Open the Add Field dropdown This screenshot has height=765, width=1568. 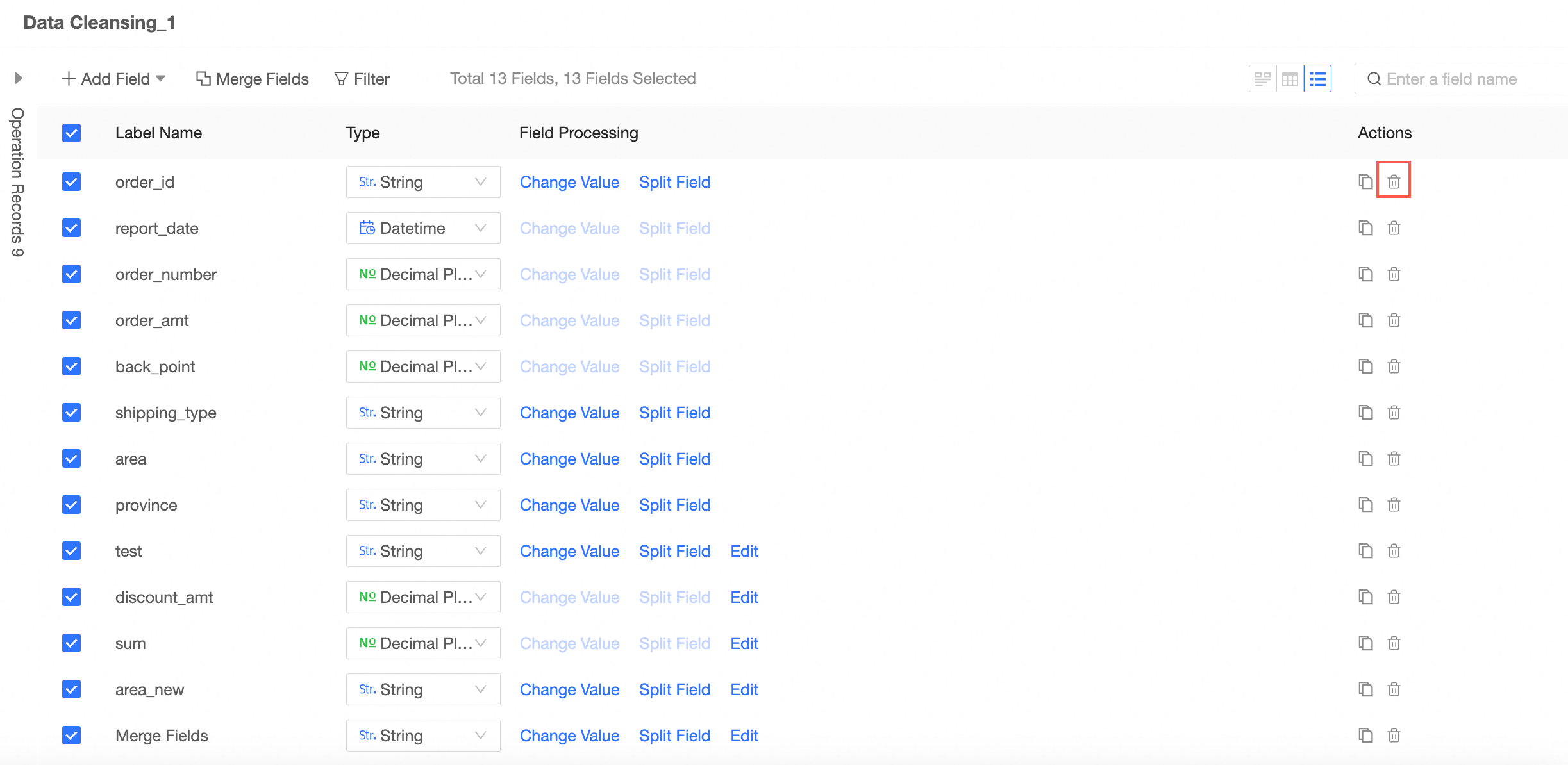(113, 79)
